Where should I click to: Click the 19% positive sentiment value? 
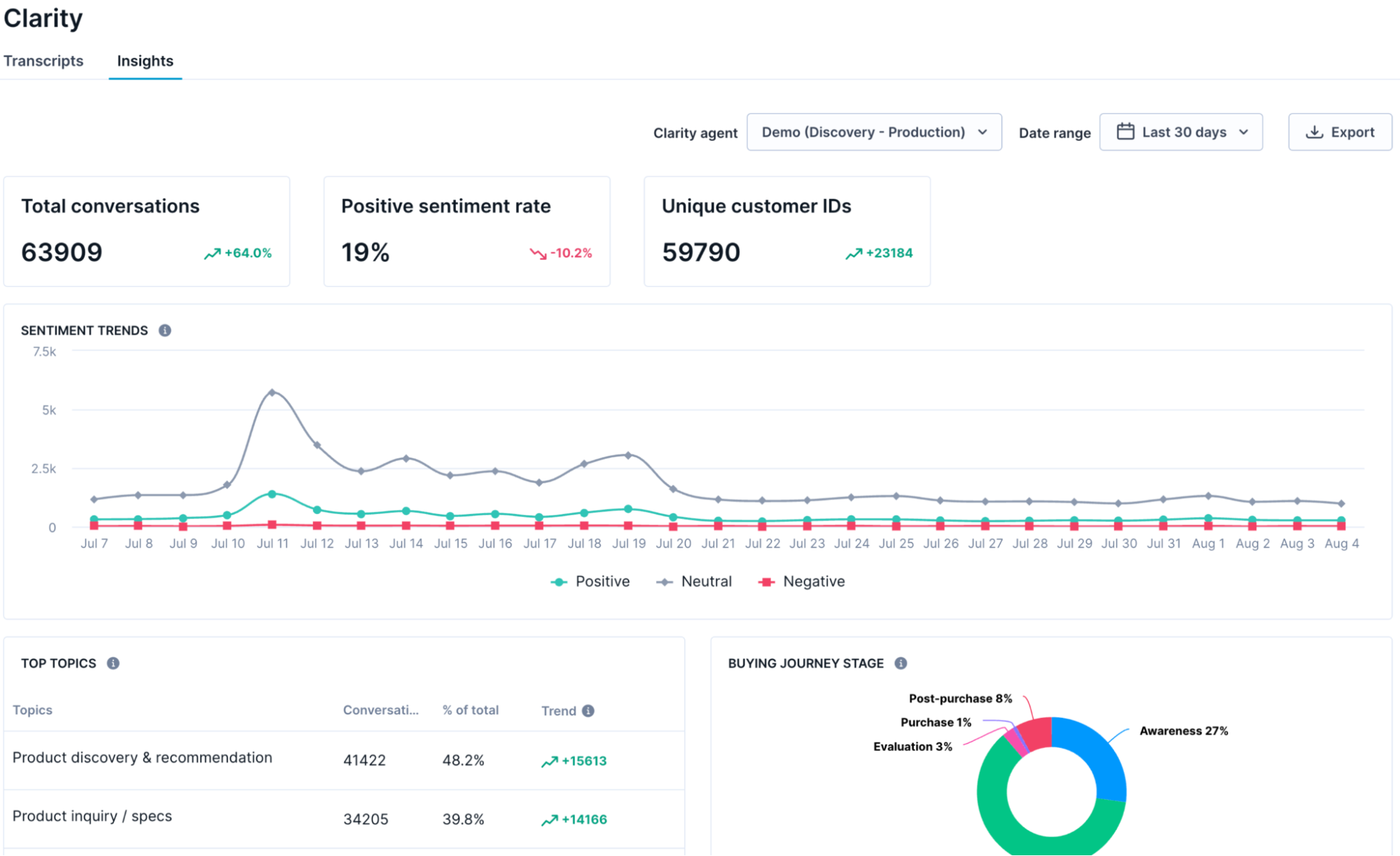pyautogui.click(x=365, y=252)
